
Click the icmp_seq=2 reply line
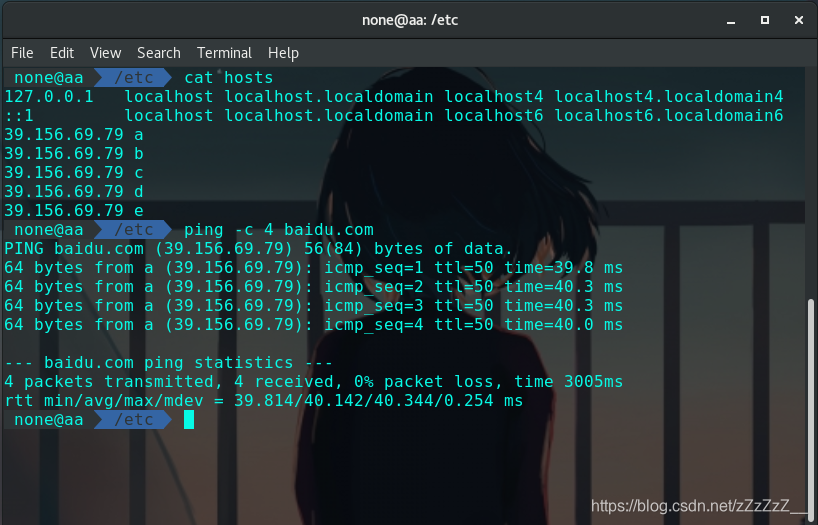pos(314,287)
